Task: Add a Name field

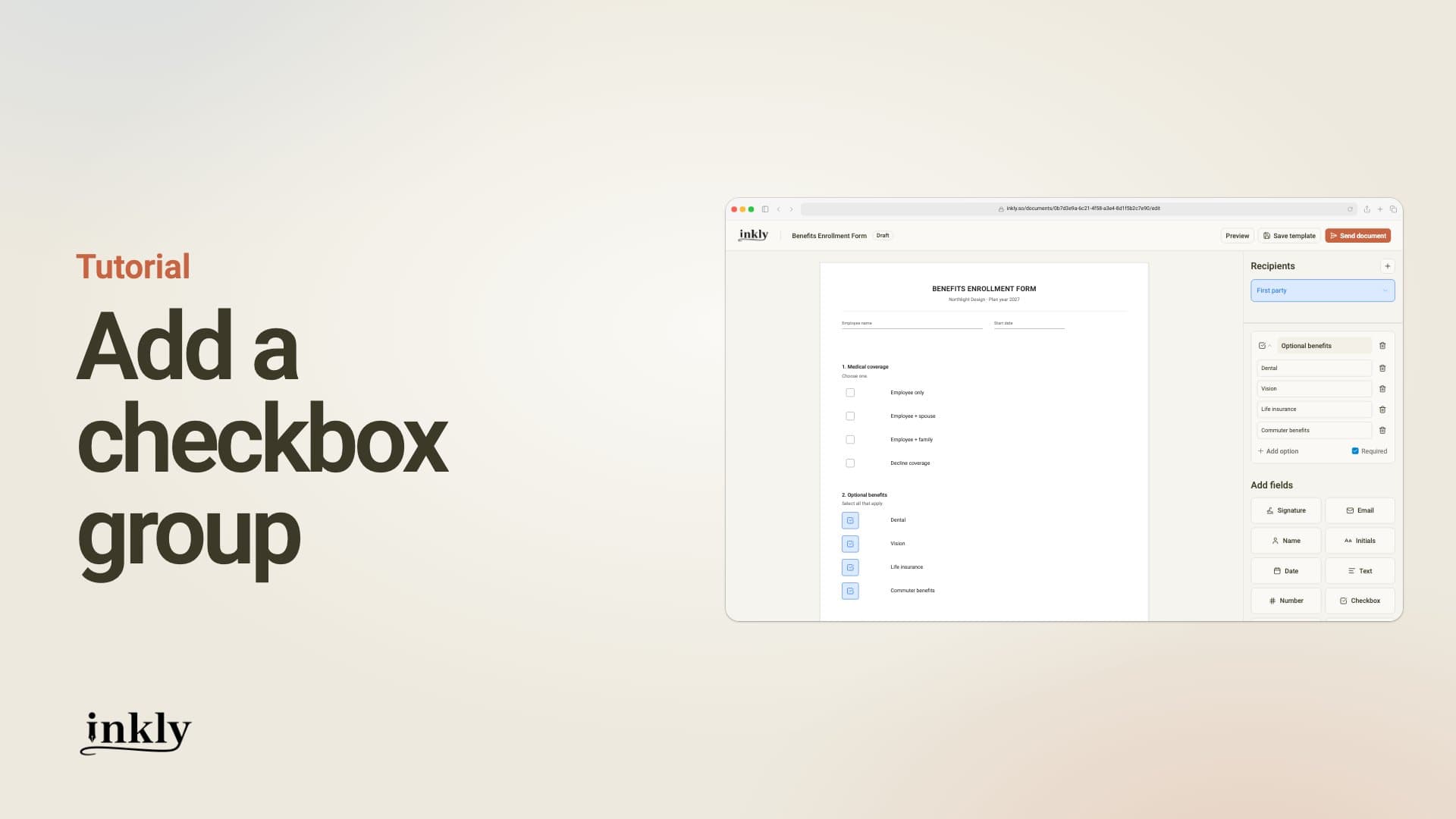Action: 1286,541
